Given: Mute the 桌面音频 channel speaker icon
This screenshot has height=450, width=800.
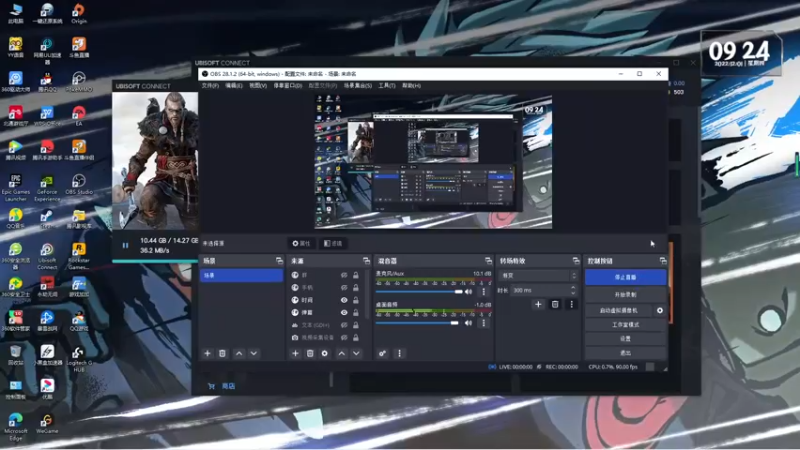Looking at the screenshot, I should pos(468,323).
